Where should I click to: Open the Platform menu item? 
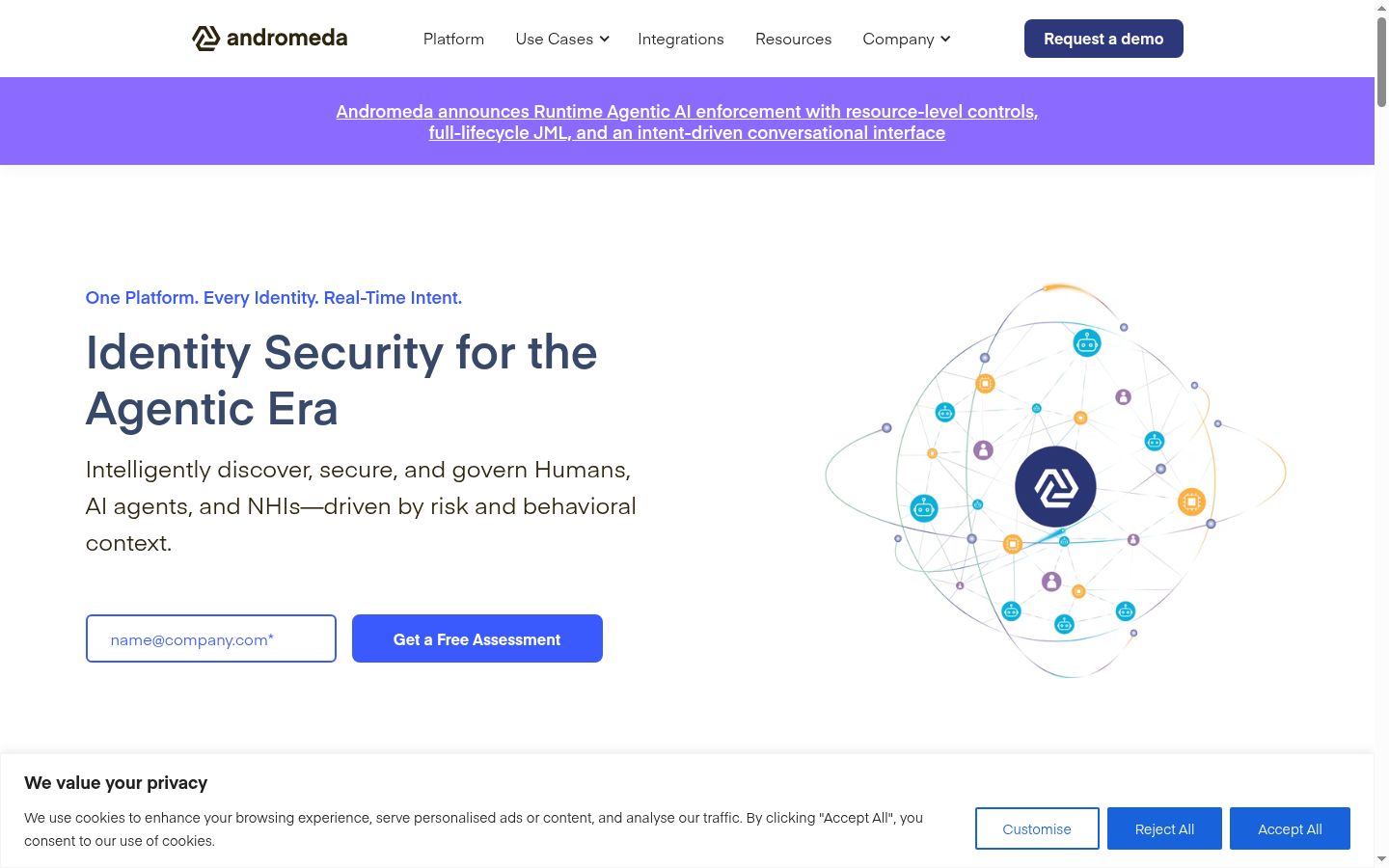pyautogui.click(x=453, y=39)
